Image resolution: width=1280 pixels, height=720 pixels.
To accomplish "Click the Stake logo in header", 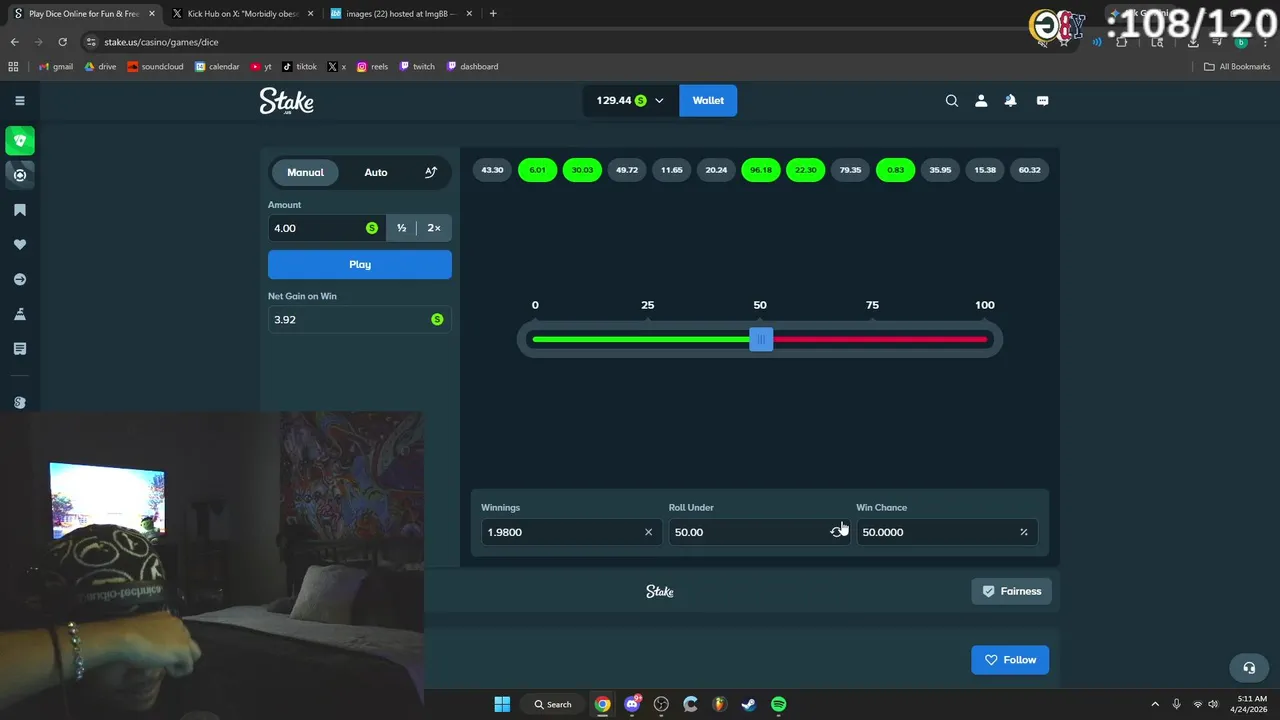I will point(287,101).
